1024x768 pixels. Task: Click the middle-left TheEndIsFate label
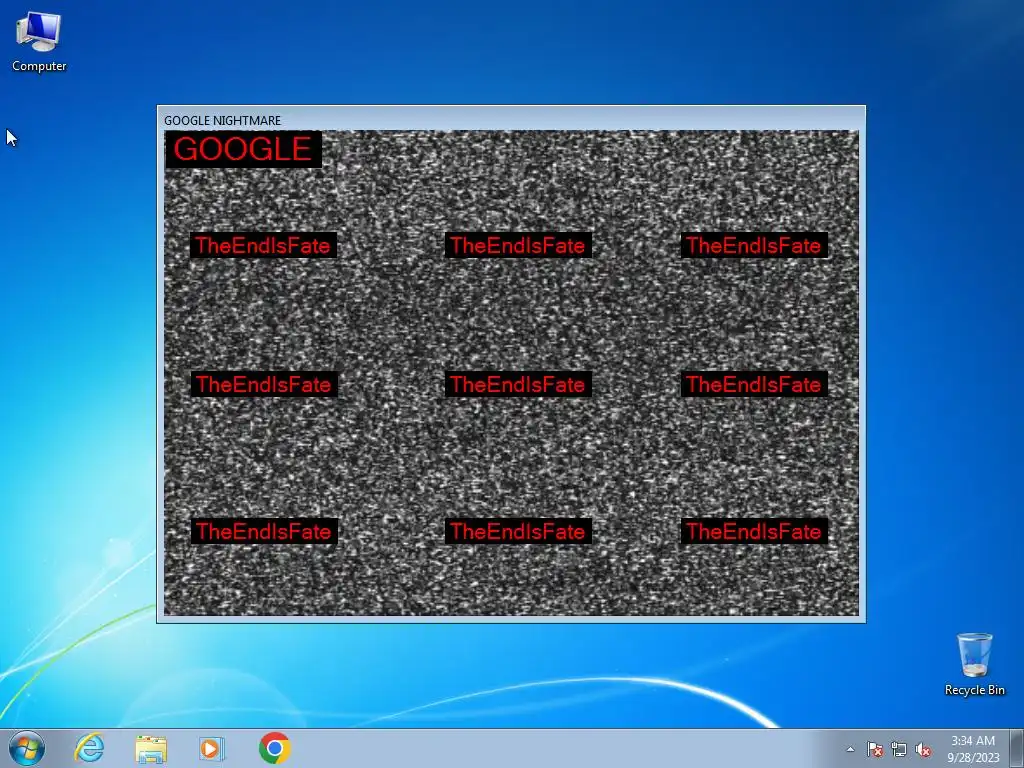[264, 384]
